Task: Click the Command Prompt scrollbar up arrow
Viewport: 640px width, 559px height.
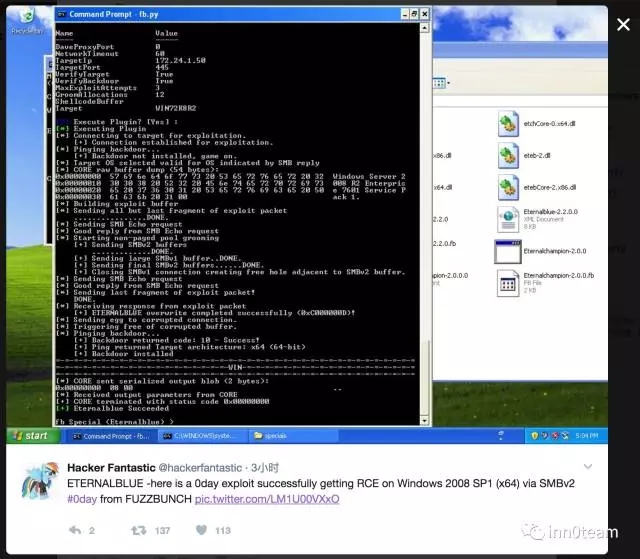Action: [424, 28]
